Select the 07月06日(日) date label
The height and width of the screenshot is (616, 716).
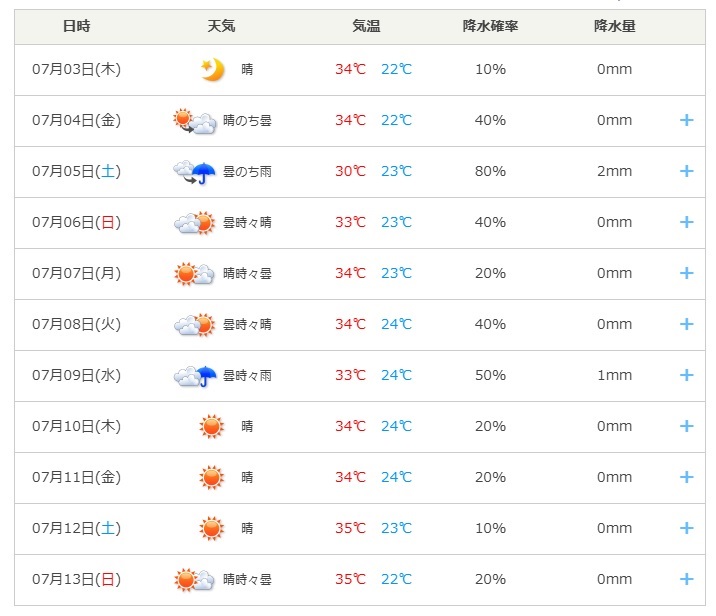coord(76,222)
